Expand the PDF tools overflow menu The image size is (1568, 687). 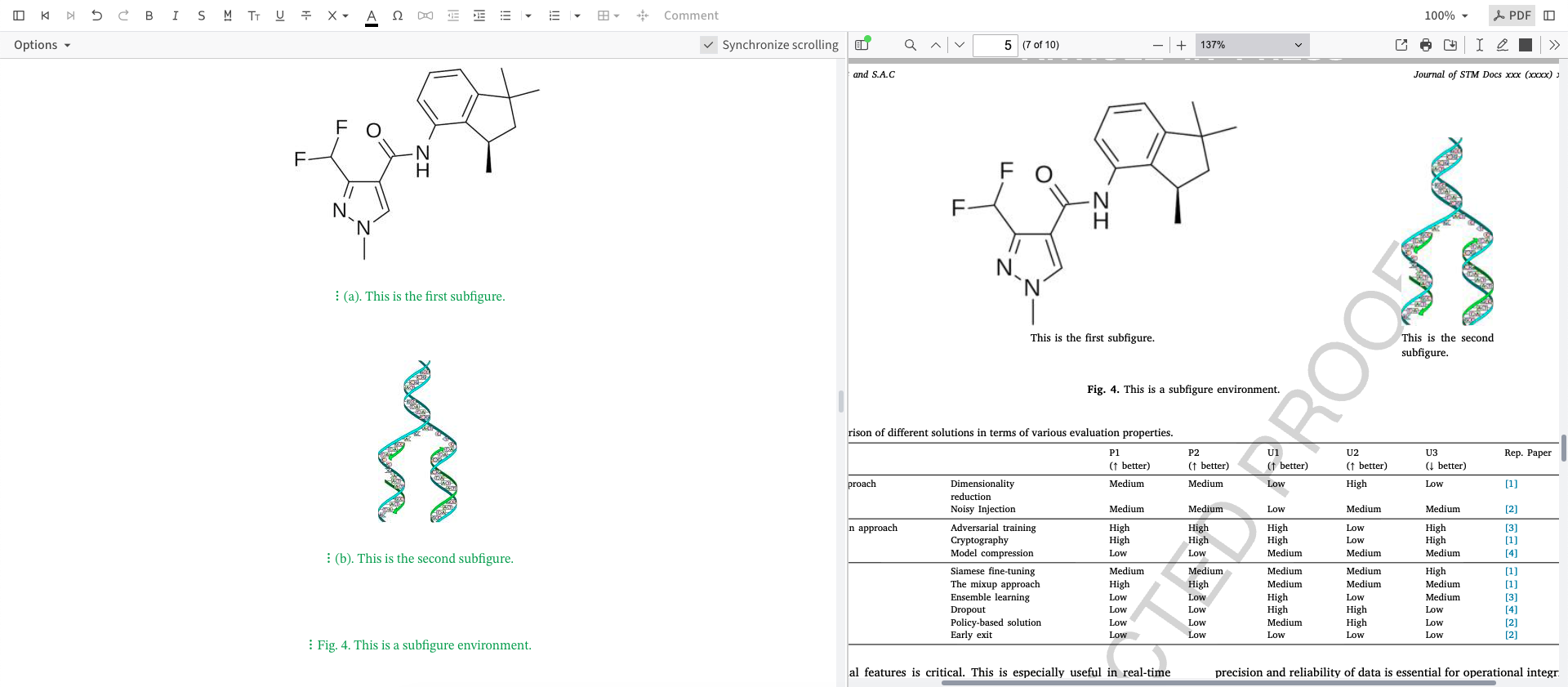1554,45
